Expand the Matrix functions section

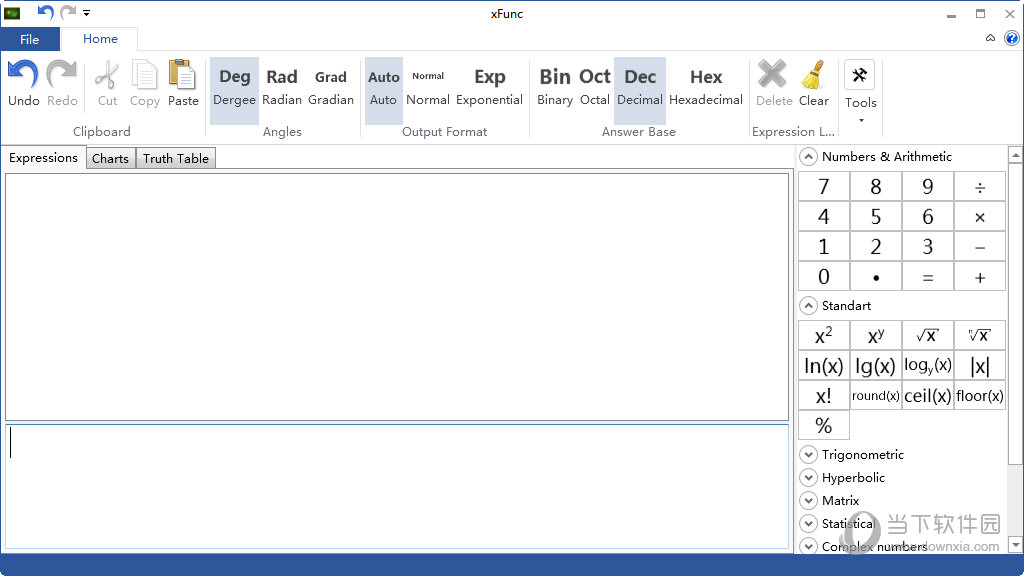point(808,501)
